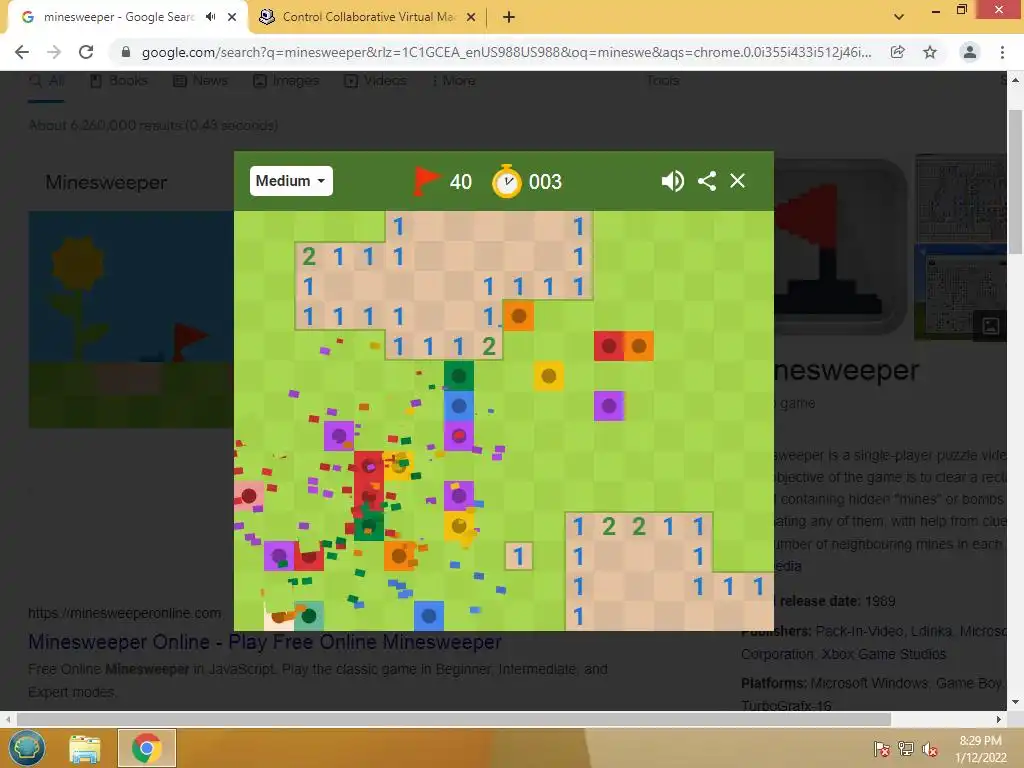Click the pink mine tile at left edge
The image size is (1024, 768).
click(x=248, y=496)
